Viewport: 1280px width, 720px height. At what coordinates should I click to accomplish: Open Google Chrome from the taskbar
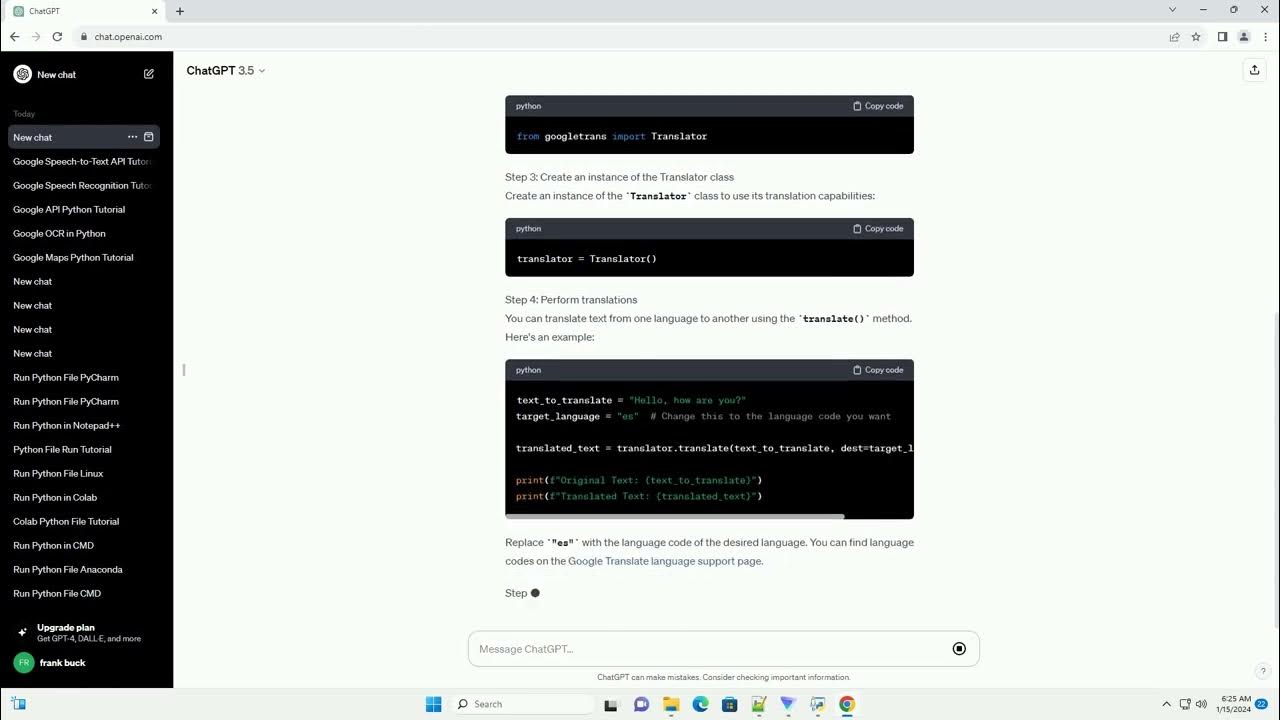point(847,704)
